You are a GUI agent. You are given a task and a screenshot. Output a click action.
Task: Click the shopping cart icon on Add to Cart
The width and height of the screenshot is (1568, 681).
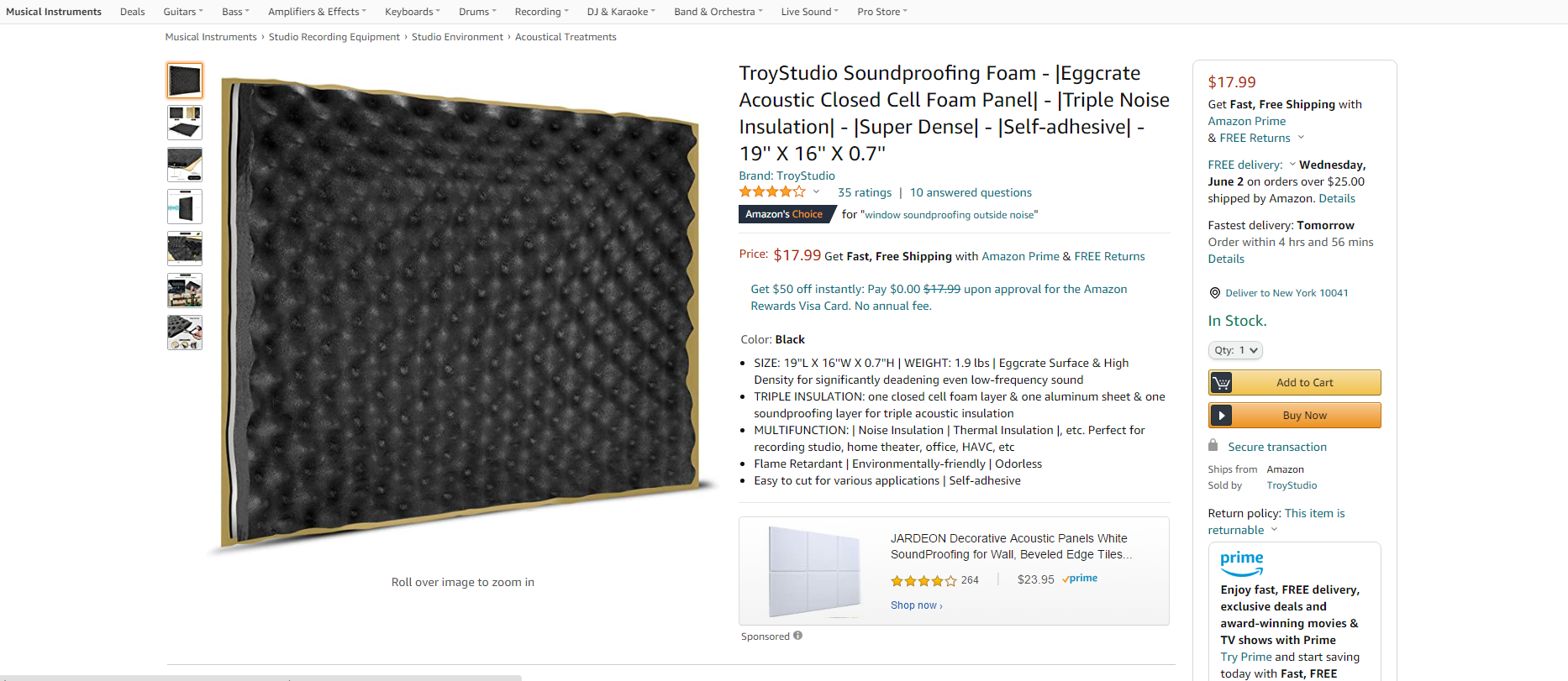tap(1222, 383)
